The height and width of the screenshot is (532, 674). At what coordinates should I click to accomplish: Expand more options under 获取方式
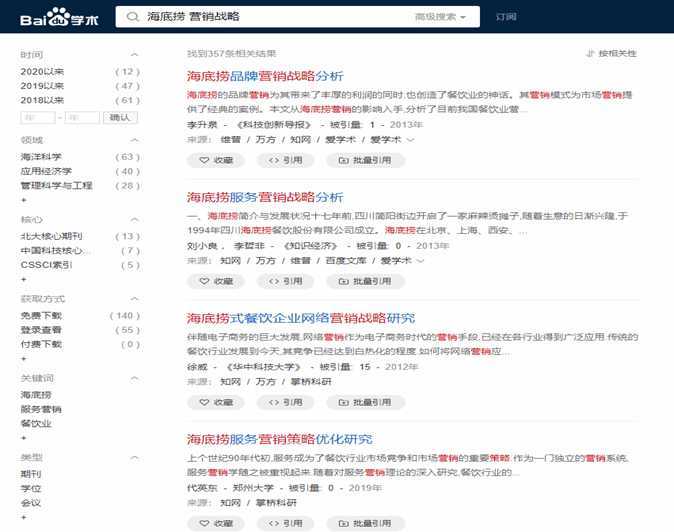[24, 358]
